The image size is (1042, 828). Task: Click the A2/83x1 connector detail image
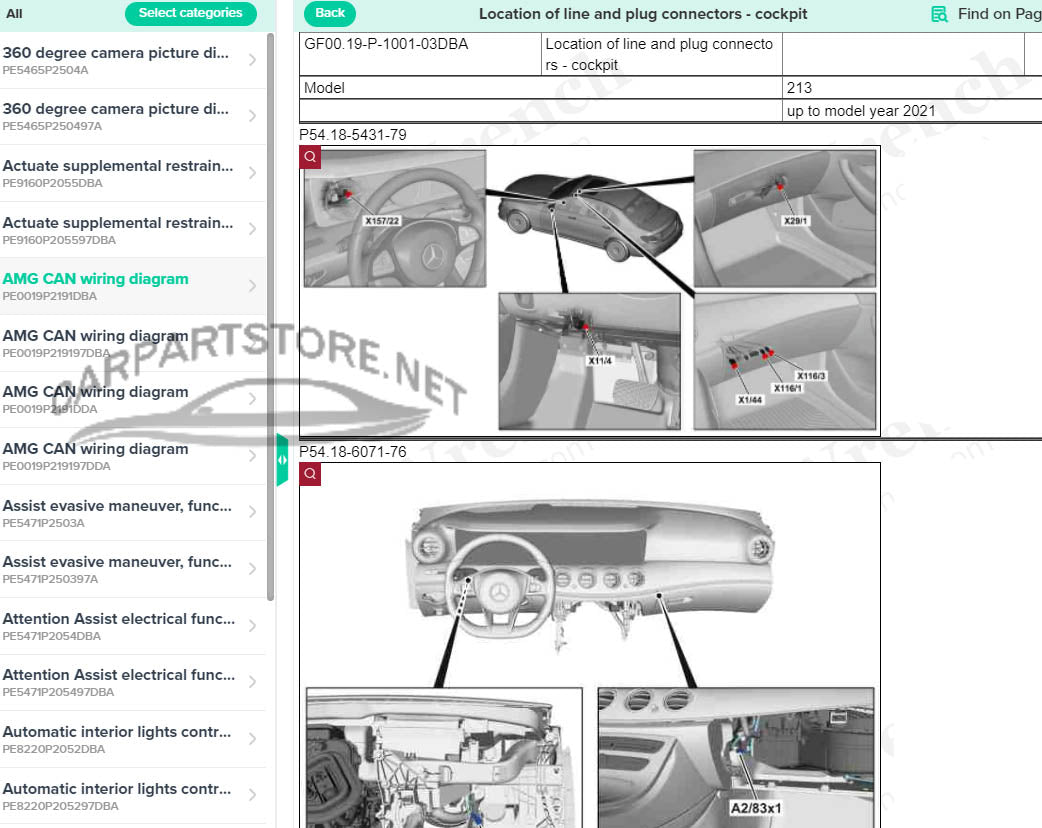[735, 756]
